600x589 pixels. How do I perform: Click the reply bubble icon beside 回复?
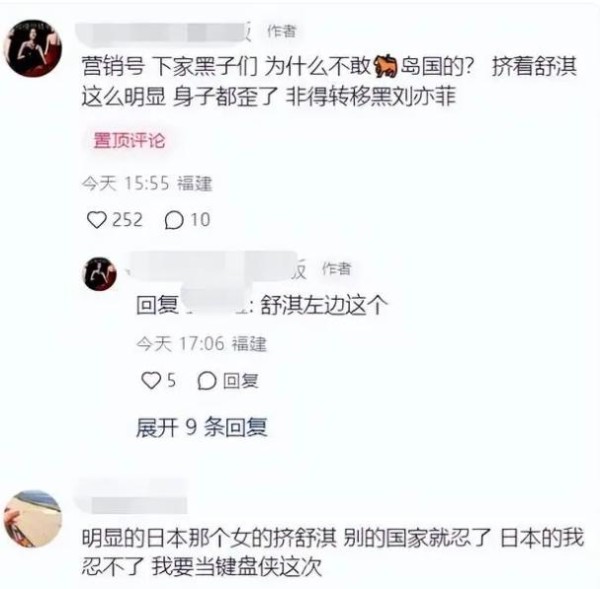tap(207, 381)
